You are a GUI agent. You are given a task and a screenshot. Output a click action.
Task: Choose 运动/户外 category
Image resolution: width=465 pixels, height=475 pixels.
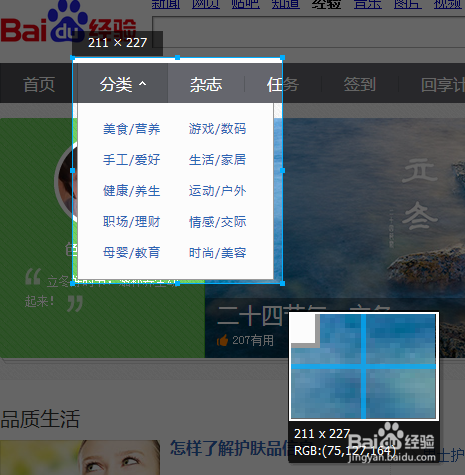[x=217, y=191]
